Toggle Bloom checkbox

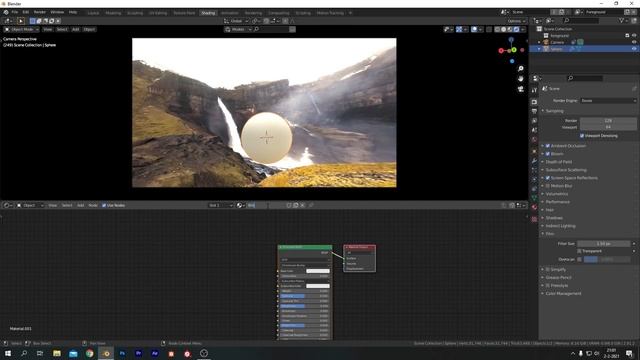point(548,154)
